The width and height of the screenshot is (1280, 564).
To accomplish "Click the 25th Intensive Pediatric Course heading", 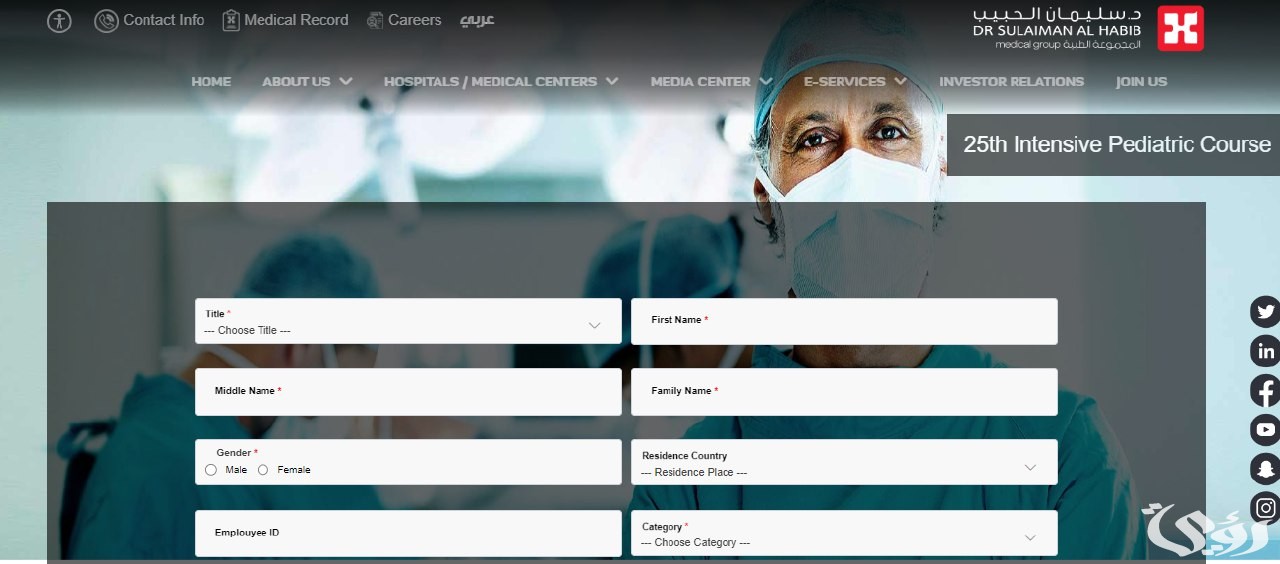I will click(1117, 144).
